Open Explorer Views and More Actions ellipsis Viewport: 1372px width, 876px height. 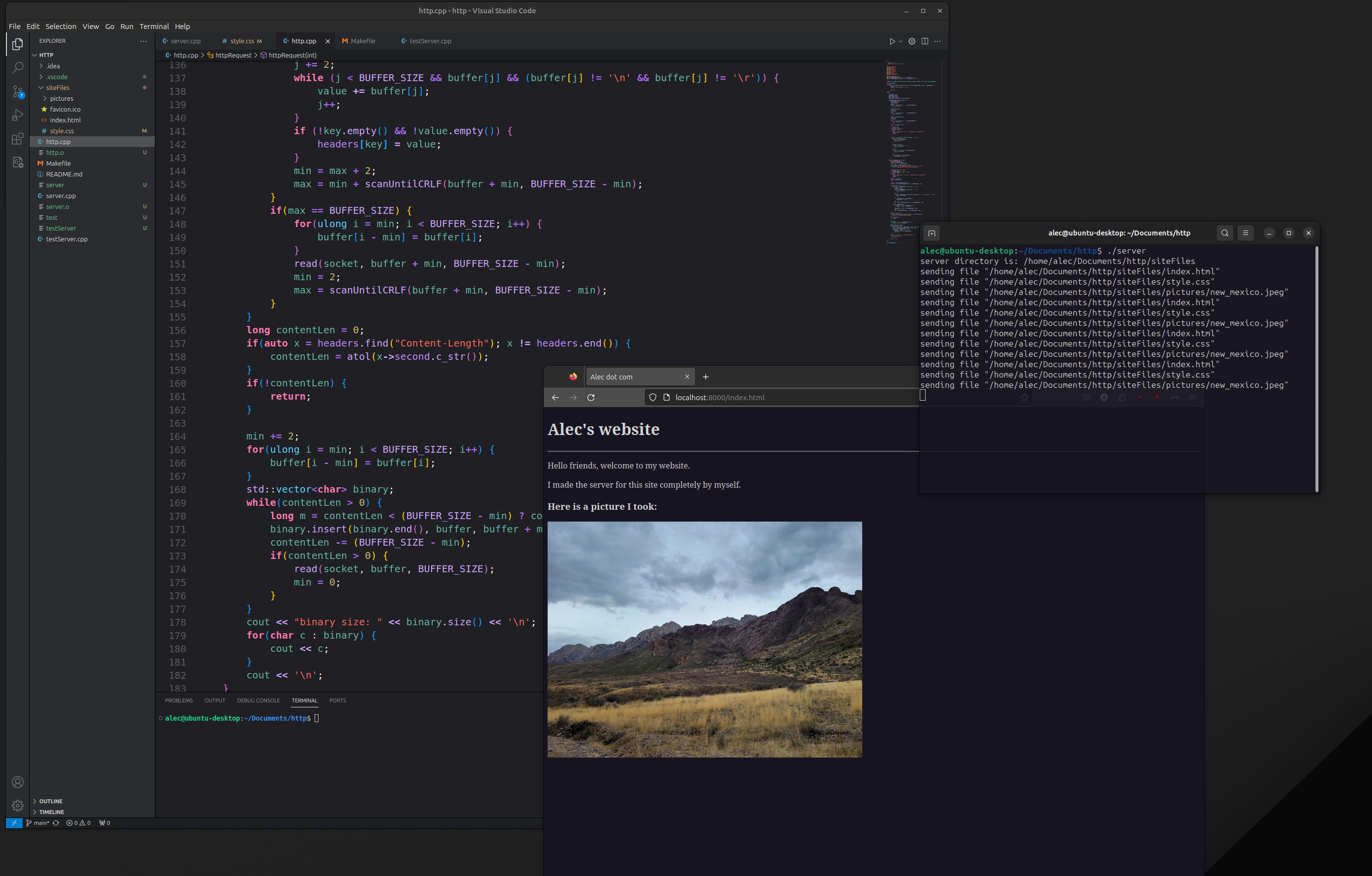144,41
